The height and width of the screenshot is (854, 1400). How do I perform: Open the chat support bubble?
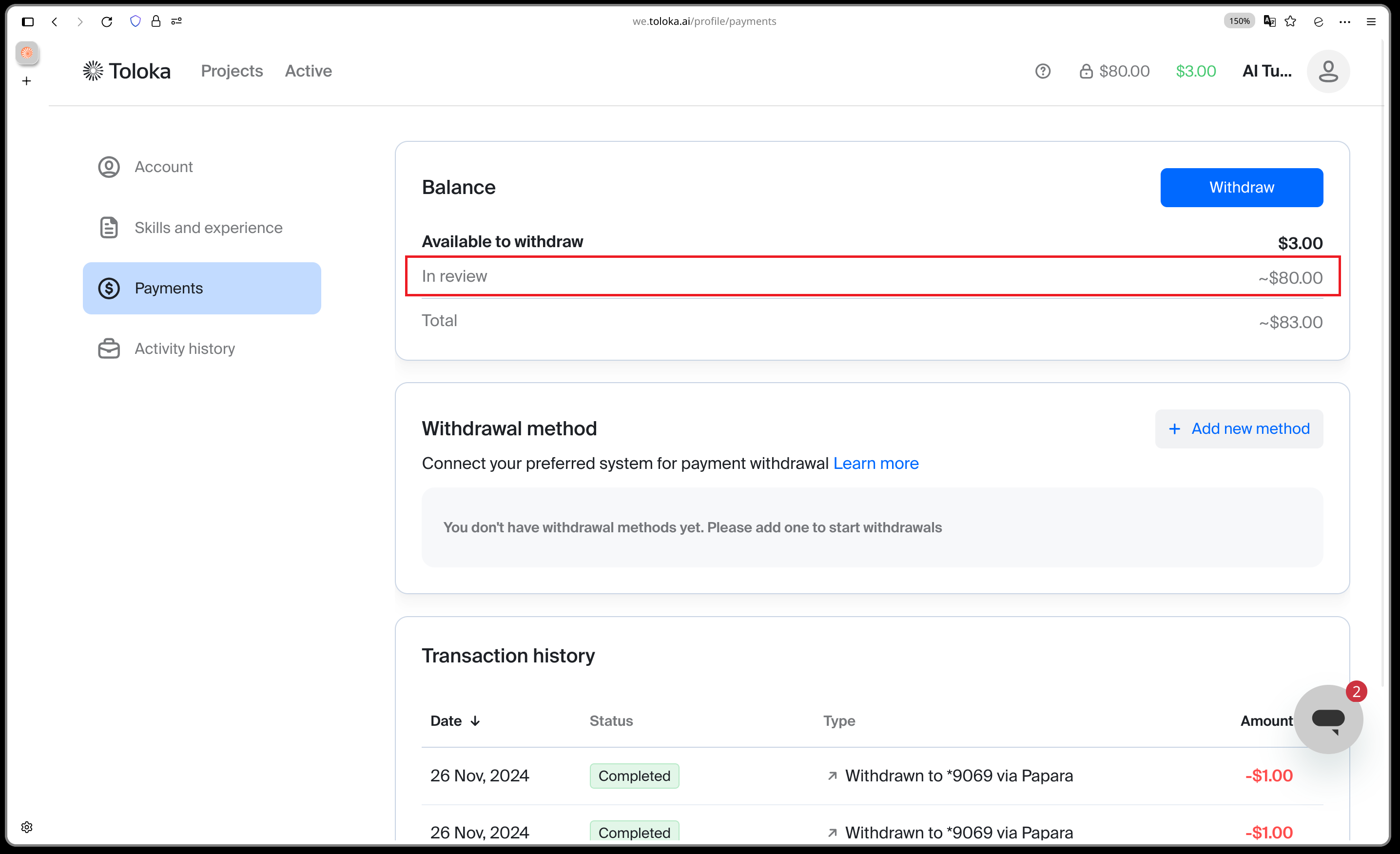1328,719
